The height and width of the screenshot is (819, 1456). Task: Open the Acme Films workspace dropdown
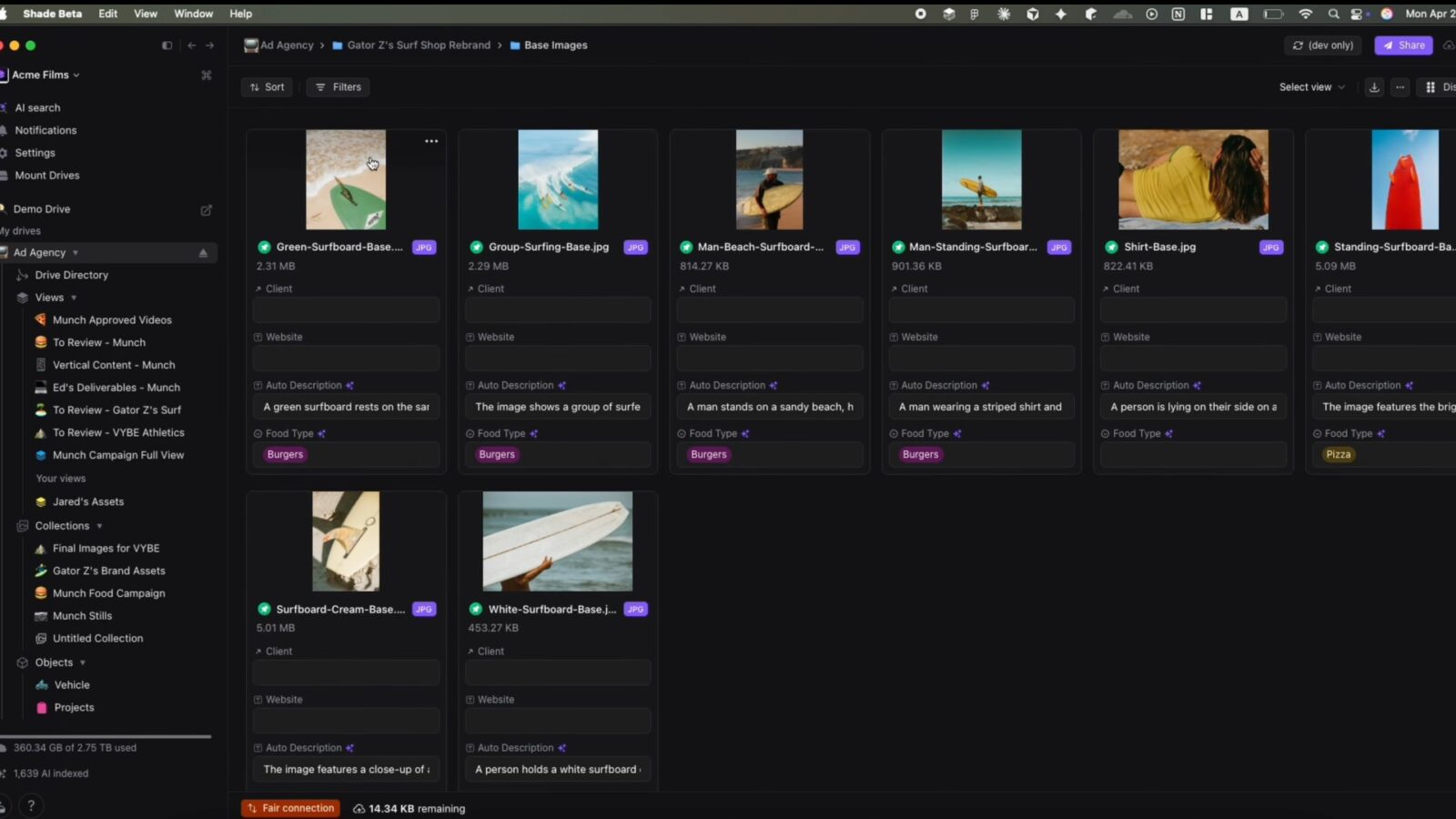pos(45,76)
